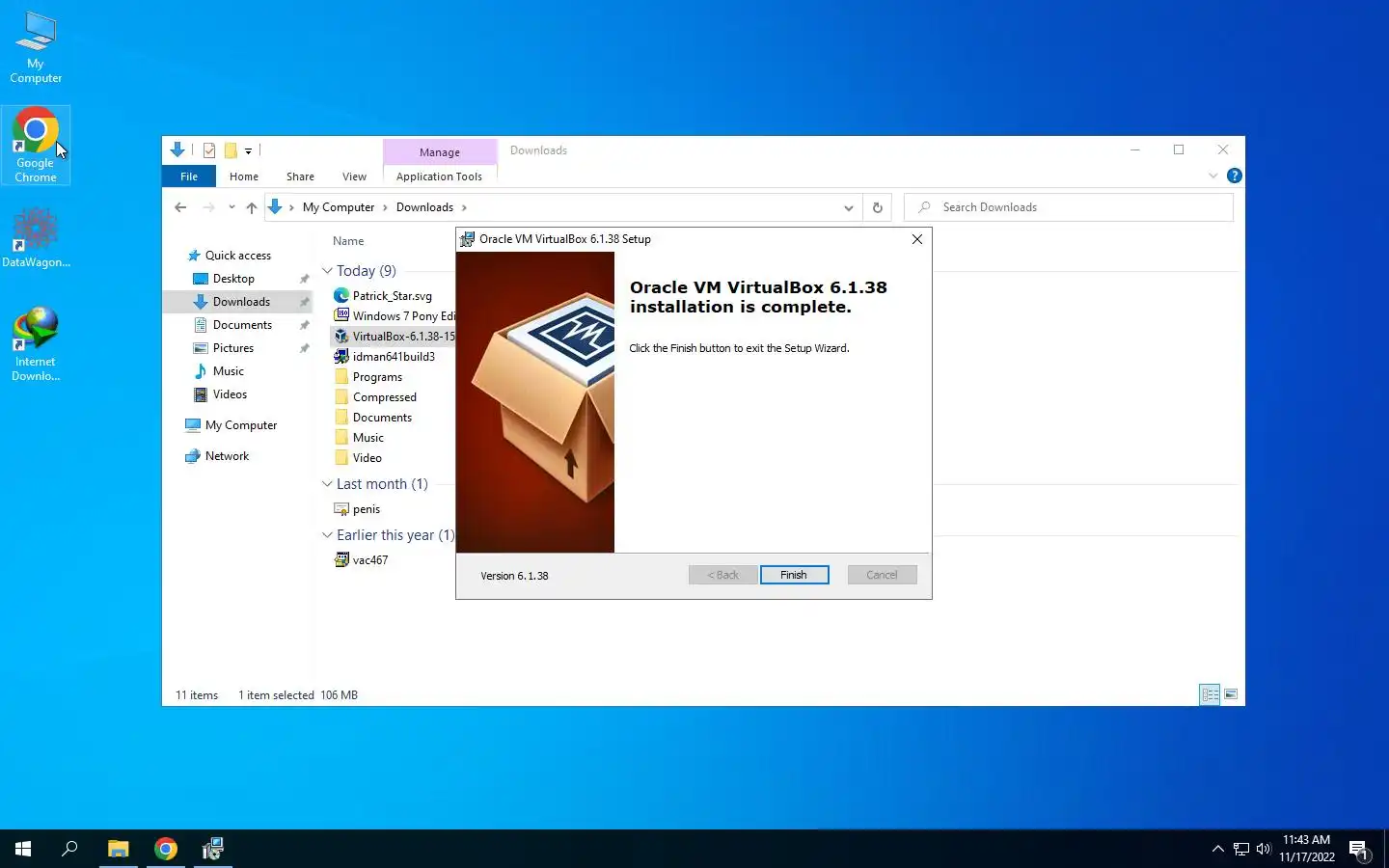This screenshot has width=1389, height=868.
Task: Click Downloads in the address breadcrumb
Action: click(424, 207)
